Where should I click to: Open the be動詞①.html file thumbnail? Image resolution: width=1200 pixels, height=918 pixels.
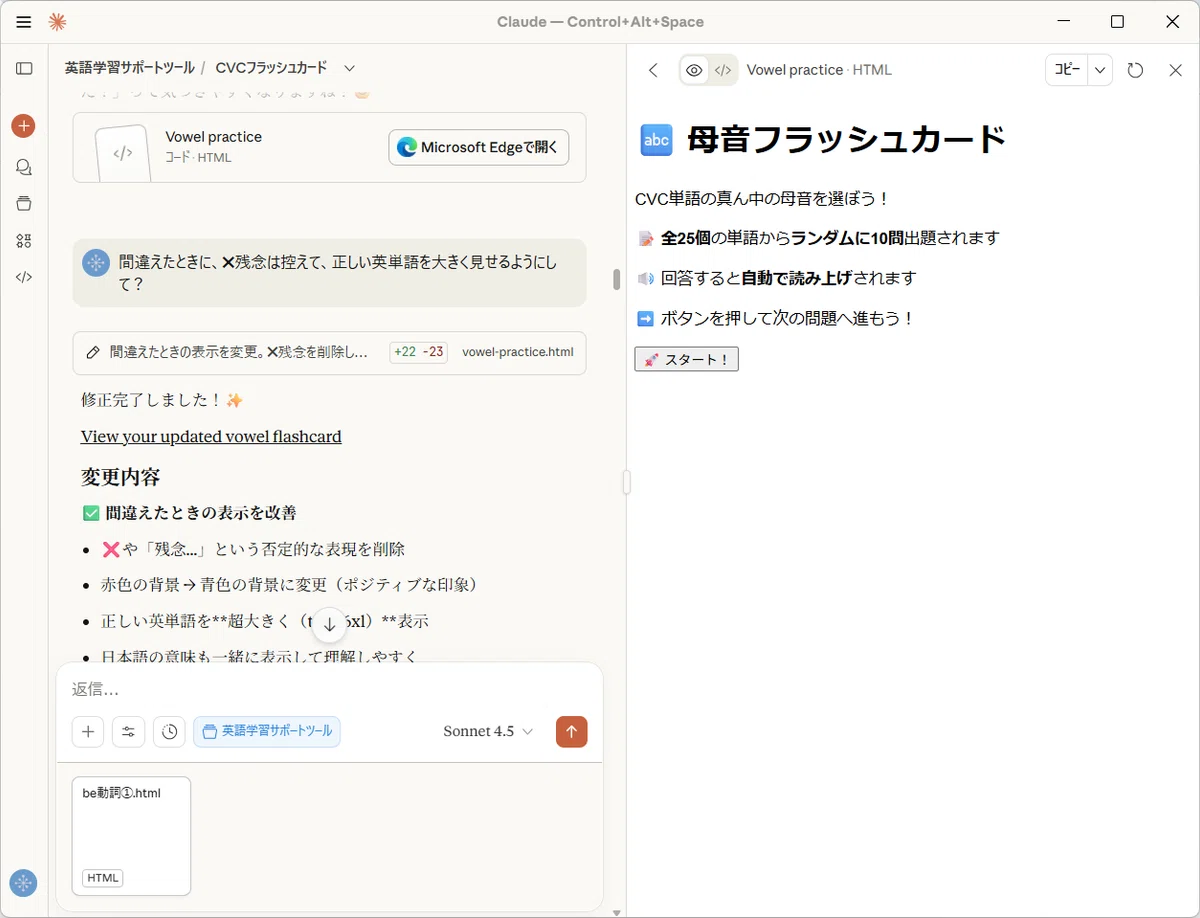[131, 836]
